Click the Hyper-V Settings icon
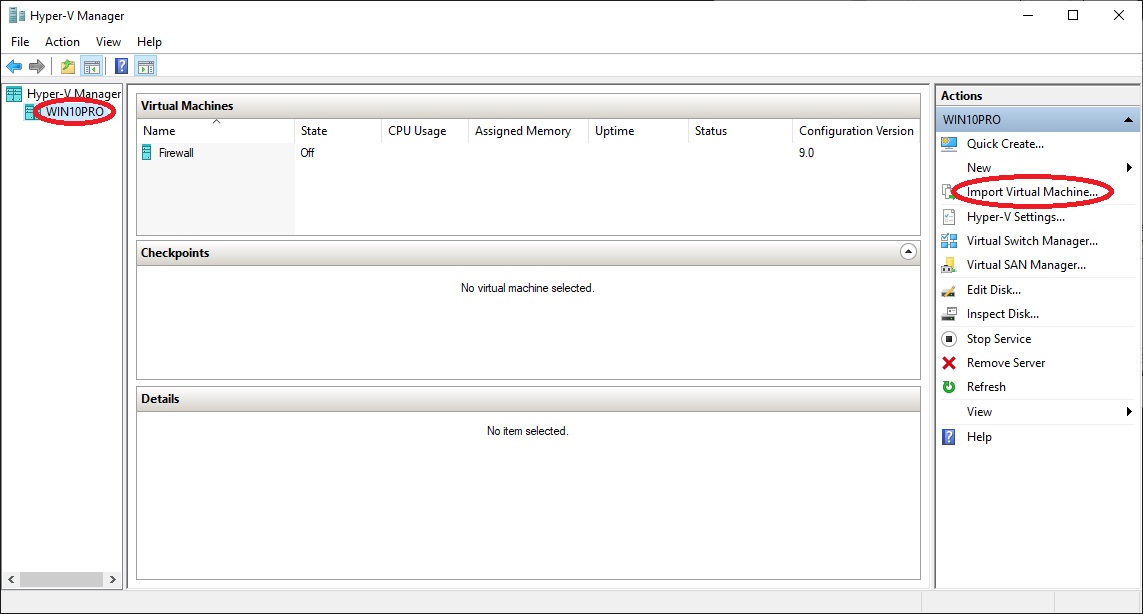 pos(949,217)
